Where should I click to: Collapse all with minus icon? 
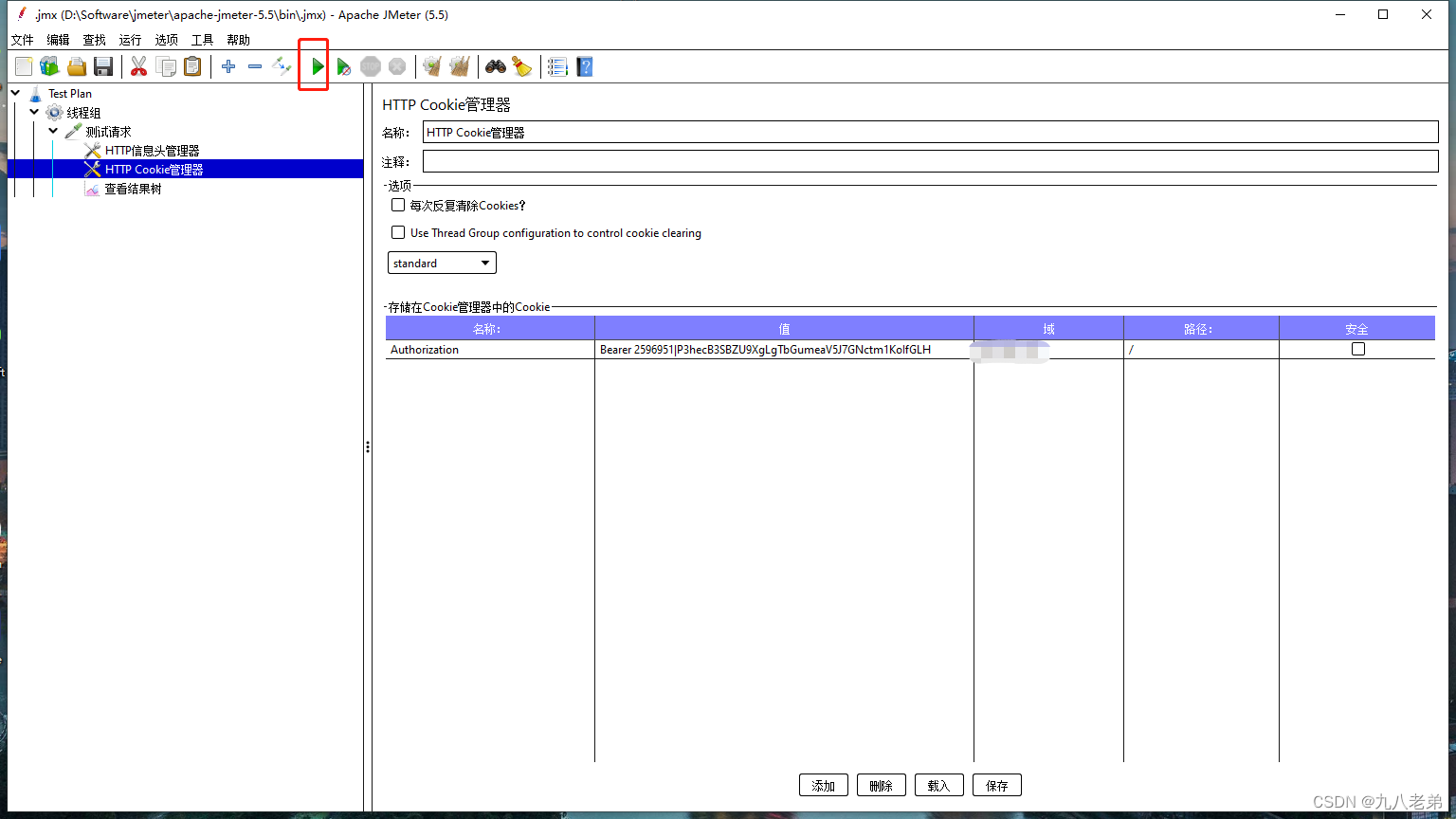(255, 66)
